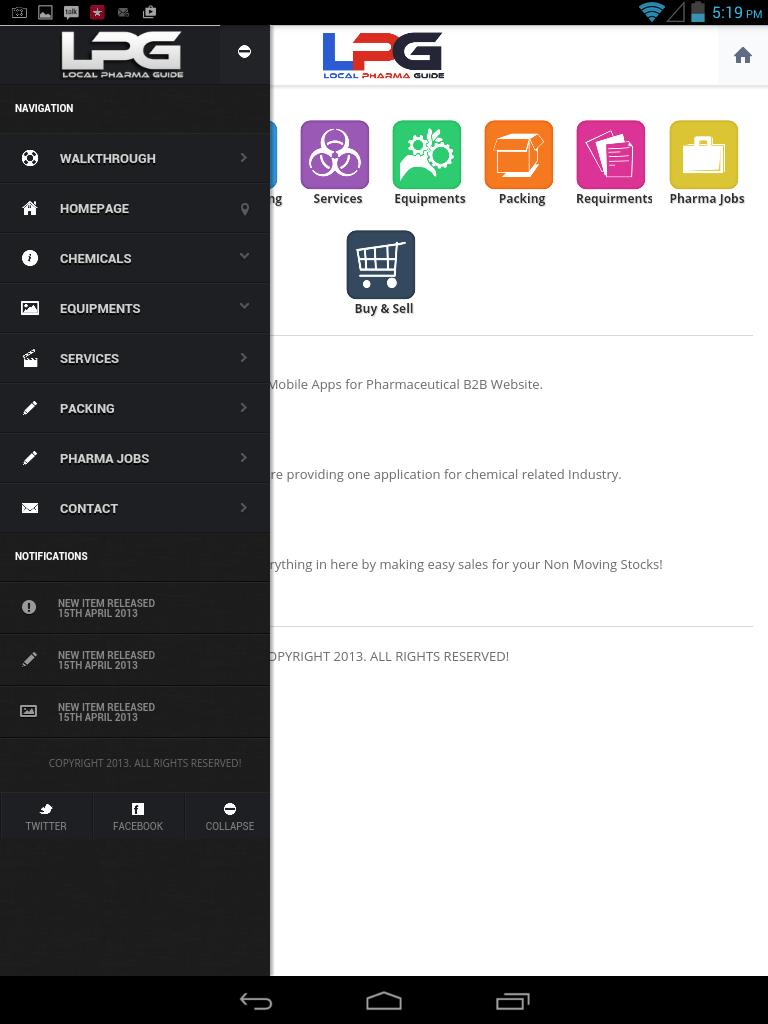Open the yellow Pharma Jobs briefcase icon

point(704,155)
